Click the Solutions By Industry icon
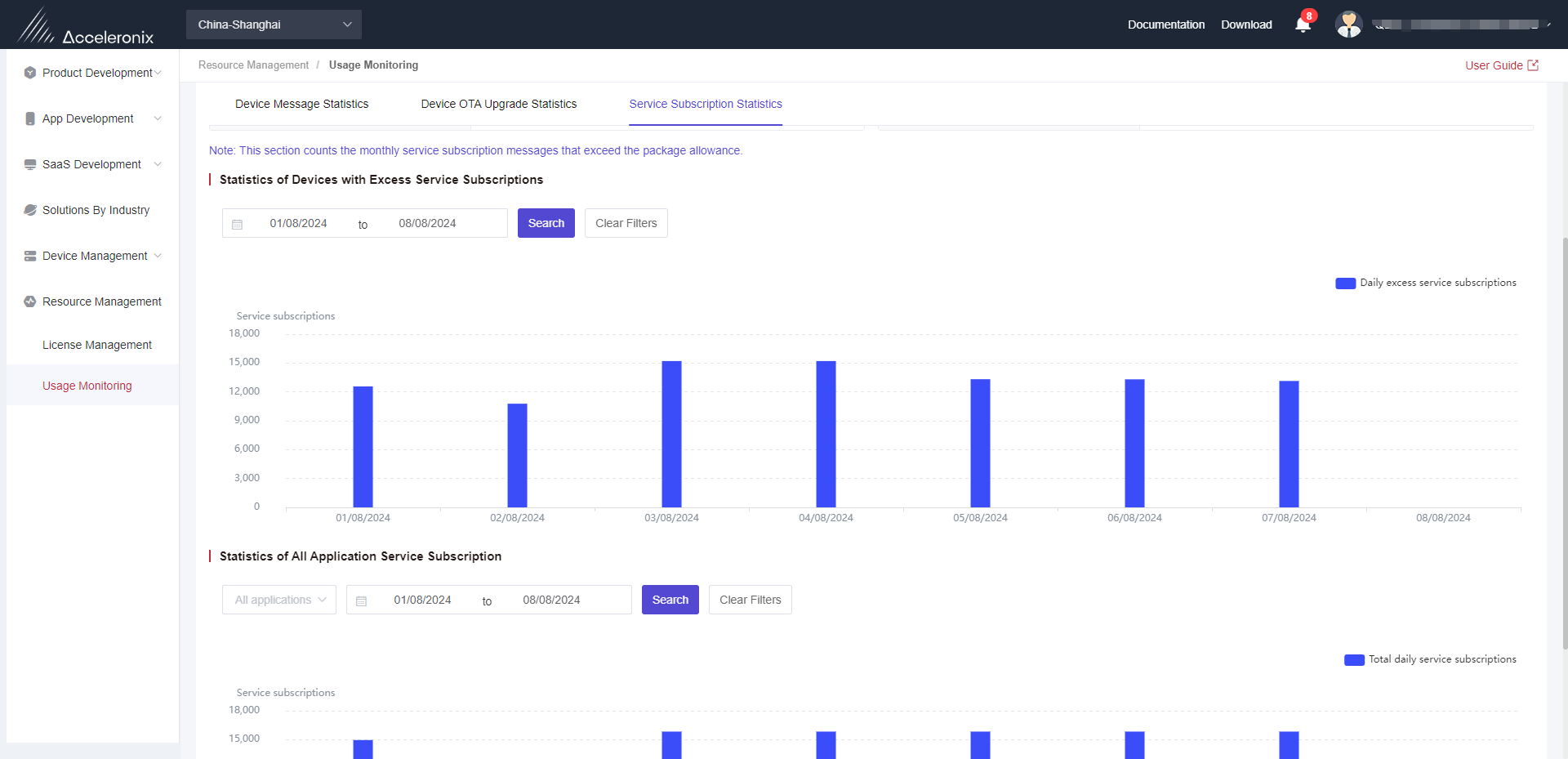Image resolution: width=1568 pixels, height=759 pixels. pyautogui.click(x=30, y=210)
